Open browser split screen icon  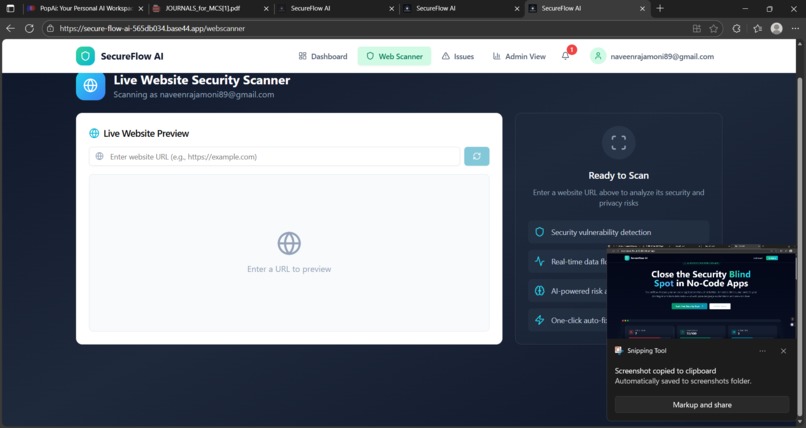click(x=697, y=29)
